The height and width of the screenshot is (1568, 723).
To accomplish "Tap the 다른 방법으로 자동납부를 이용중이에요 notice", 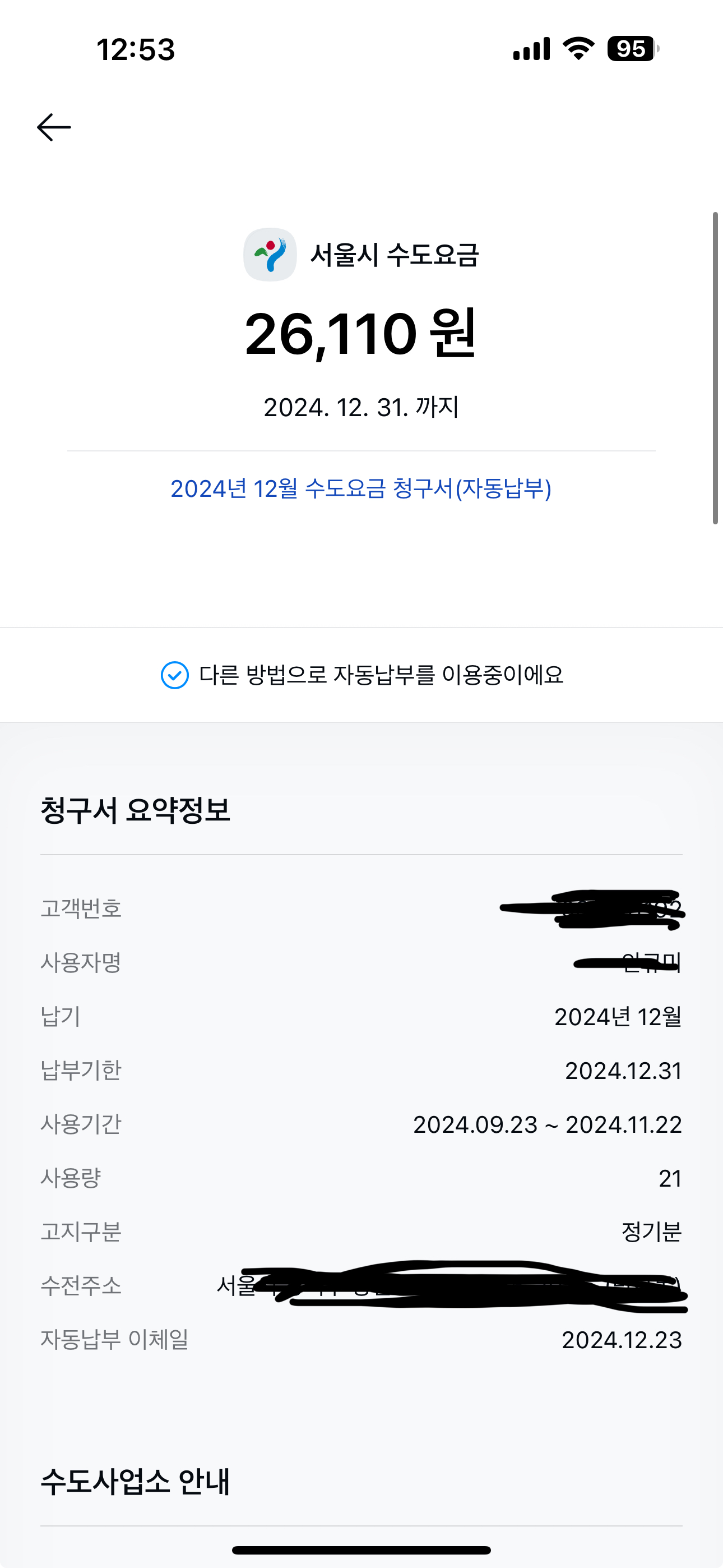I will pos(381,675).
